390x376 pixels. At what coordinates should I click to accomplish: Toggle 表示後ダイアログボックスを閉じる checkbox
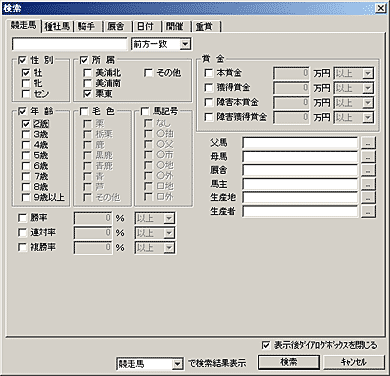pos(266,345)
